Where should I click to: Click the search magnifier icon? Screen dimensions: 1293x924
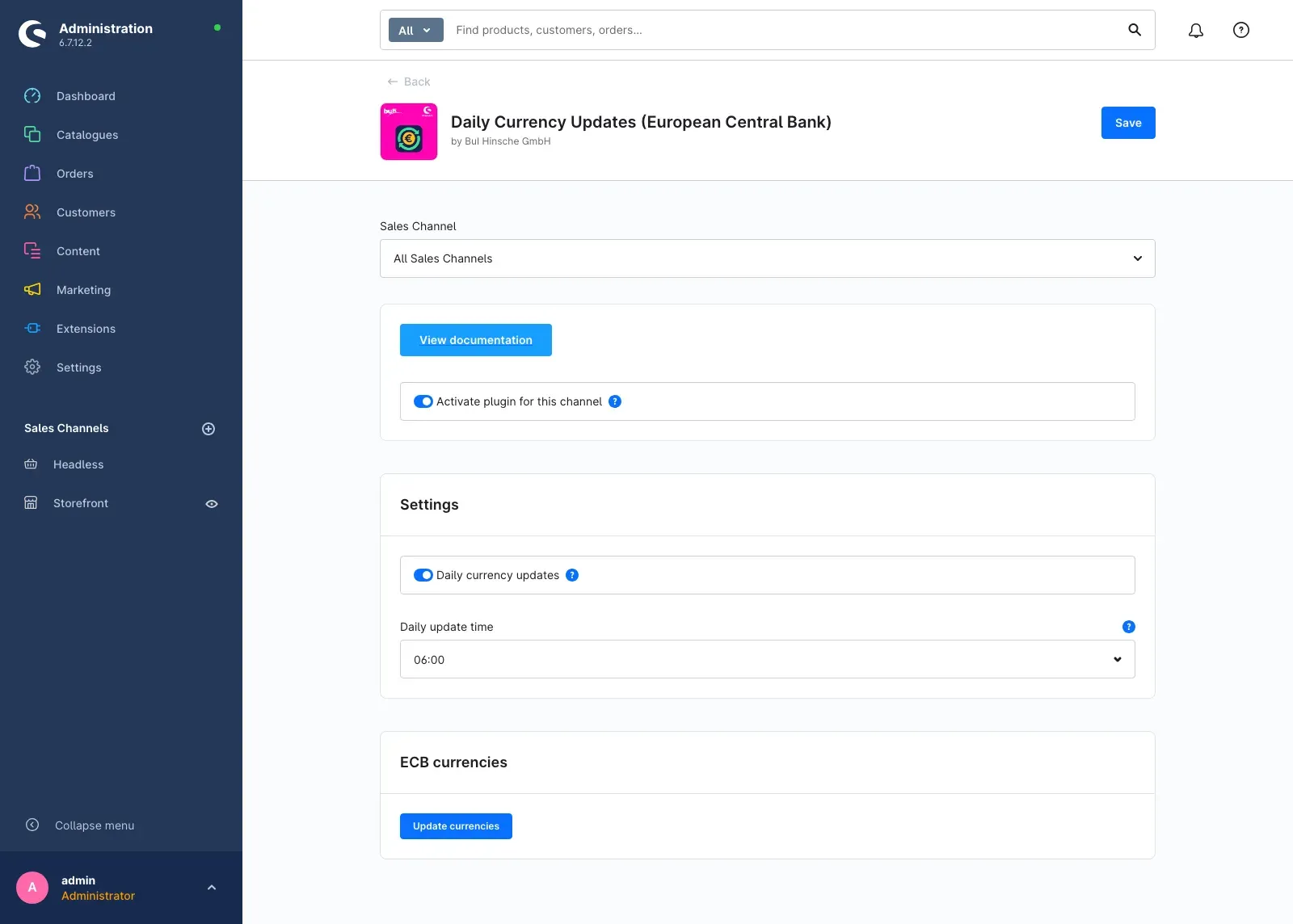(x=1135, y=30)
